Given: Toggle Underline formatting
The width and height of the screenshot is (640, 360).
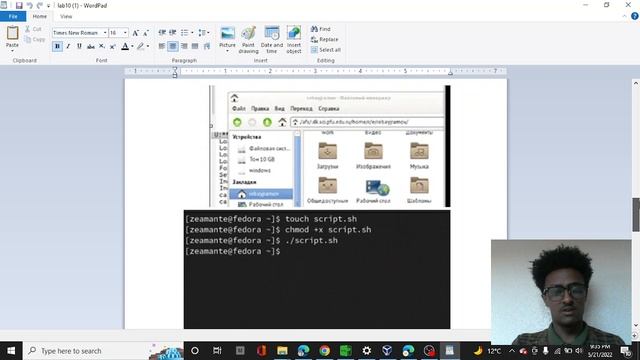Looking at the screenshot, I should tap(79, 47).
